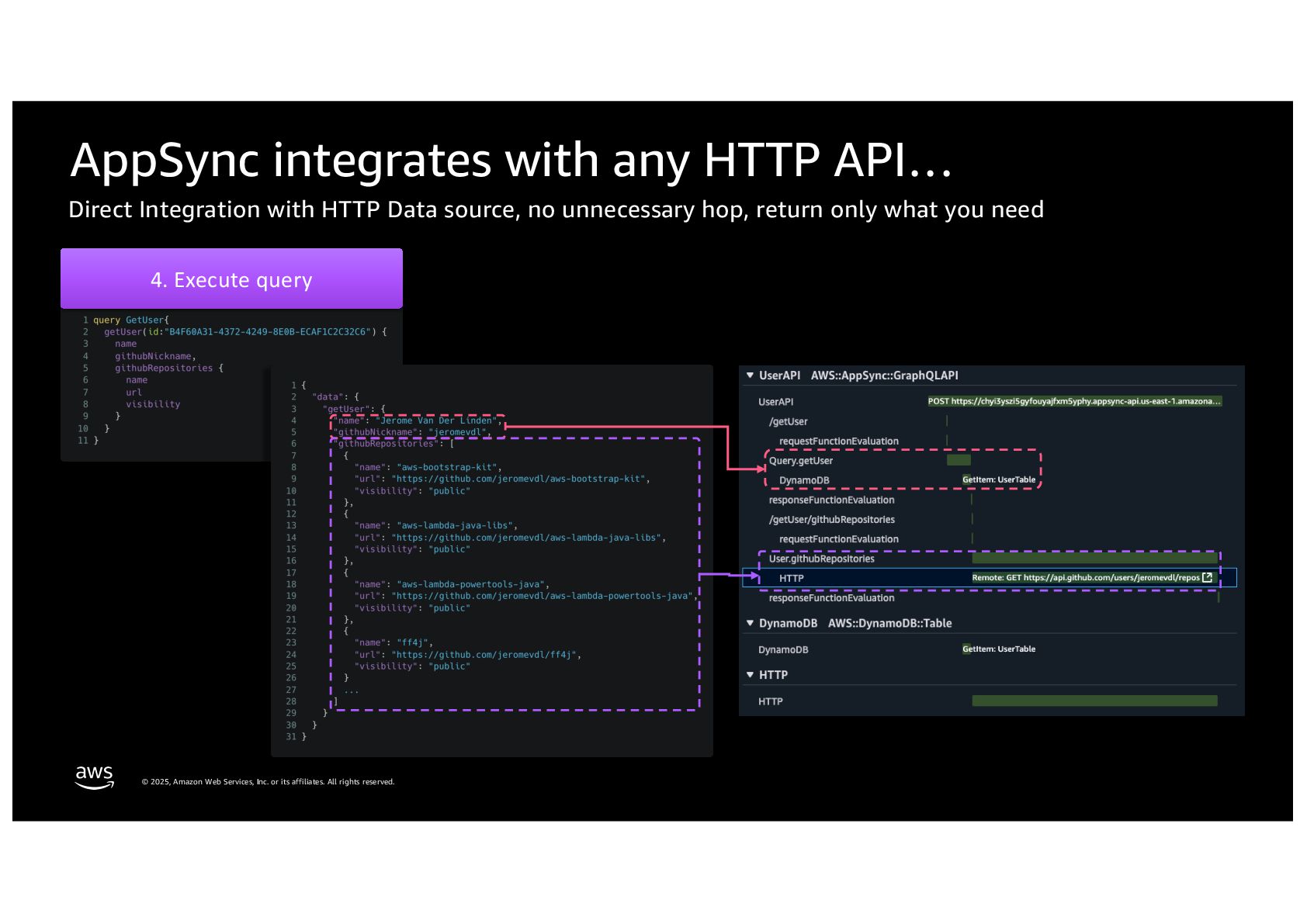Open the aws-lambda-powertools-java GitHub URL
Screen dimensions: 1307x924
pyautogui.click(x=542, y=597)
